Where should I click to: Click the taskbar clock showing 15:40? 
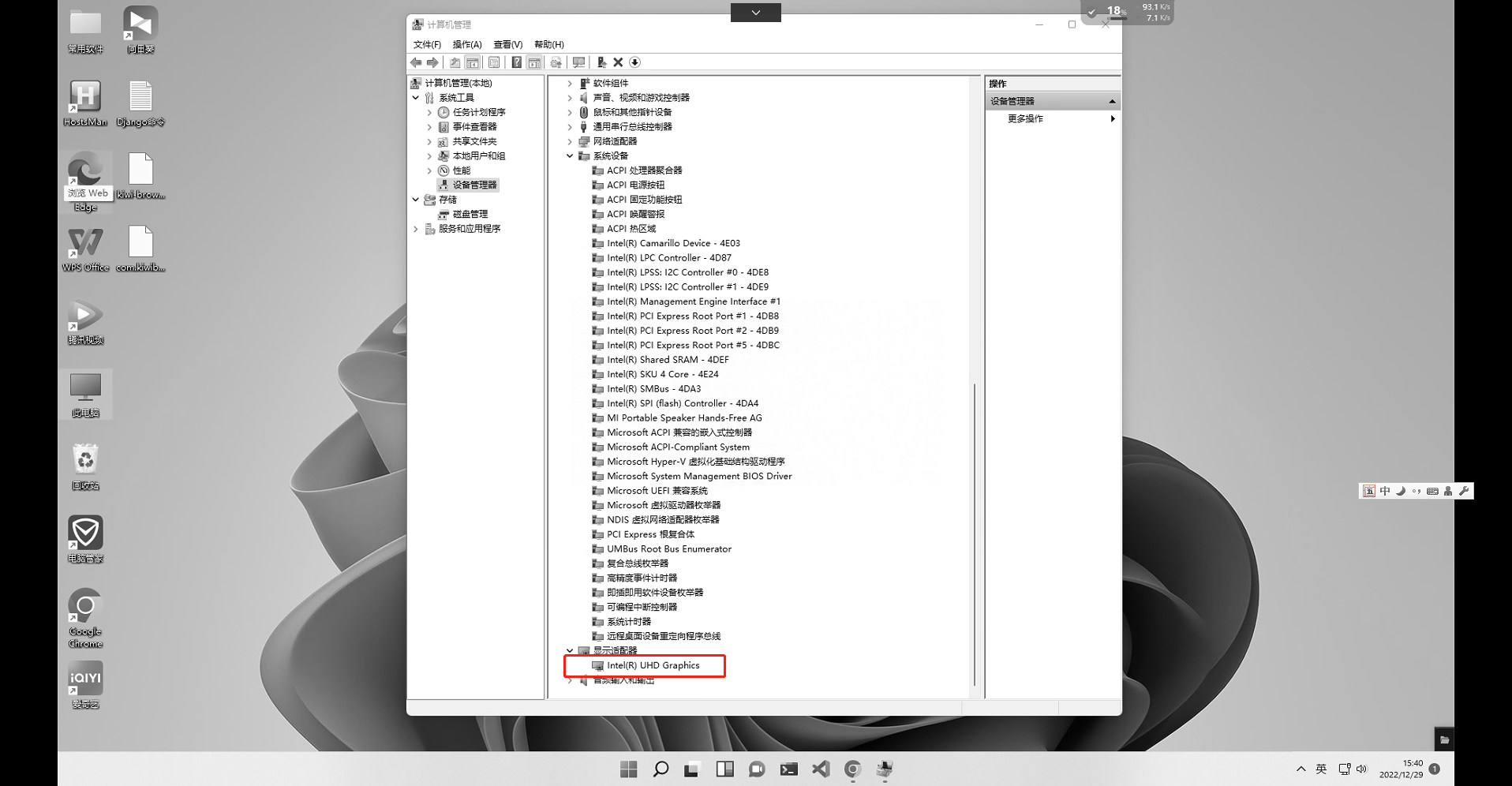[1401, 769]
